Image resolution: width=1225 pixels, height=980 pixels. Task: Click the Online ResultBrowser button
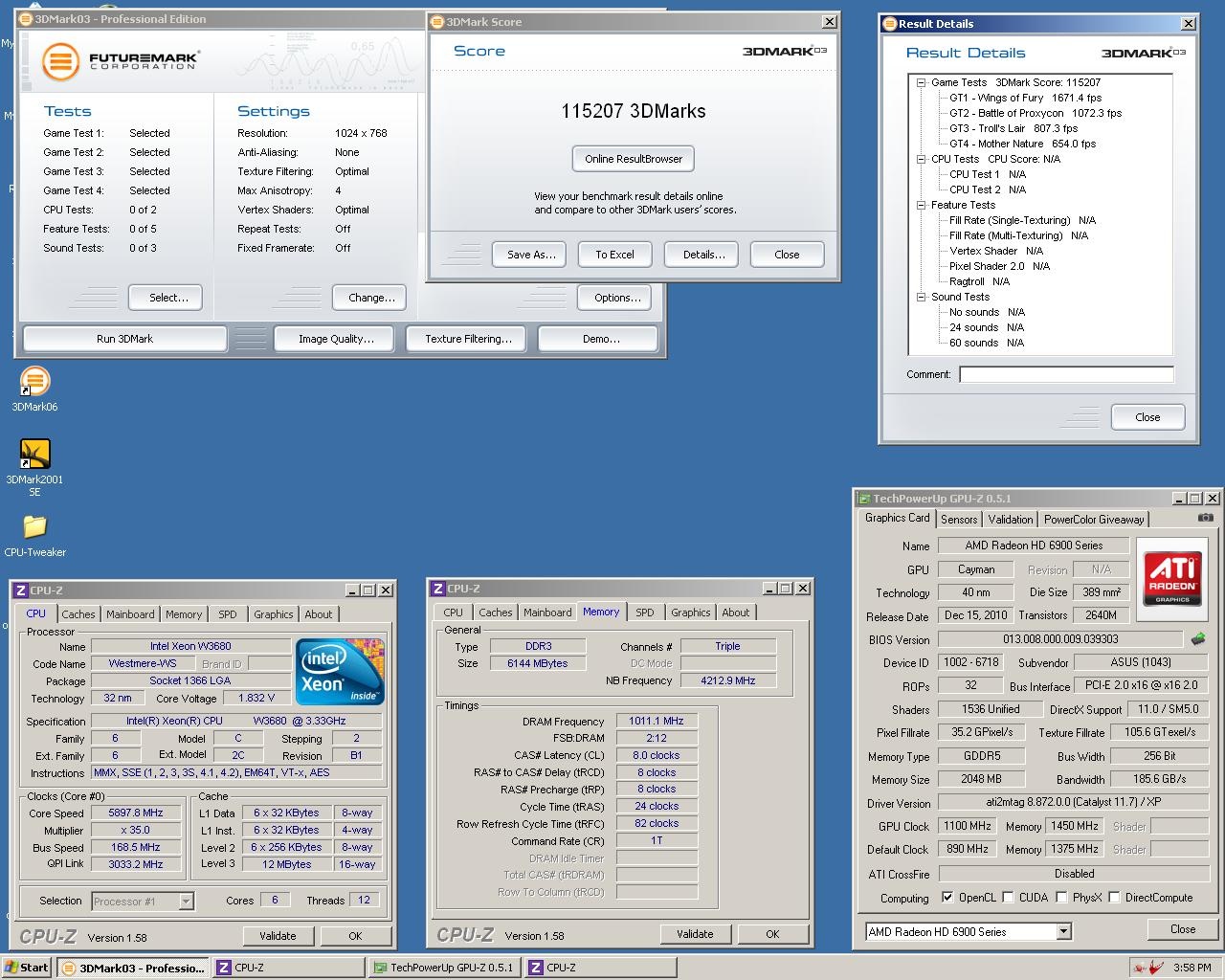pyautogui.click(x=633, y=159)
